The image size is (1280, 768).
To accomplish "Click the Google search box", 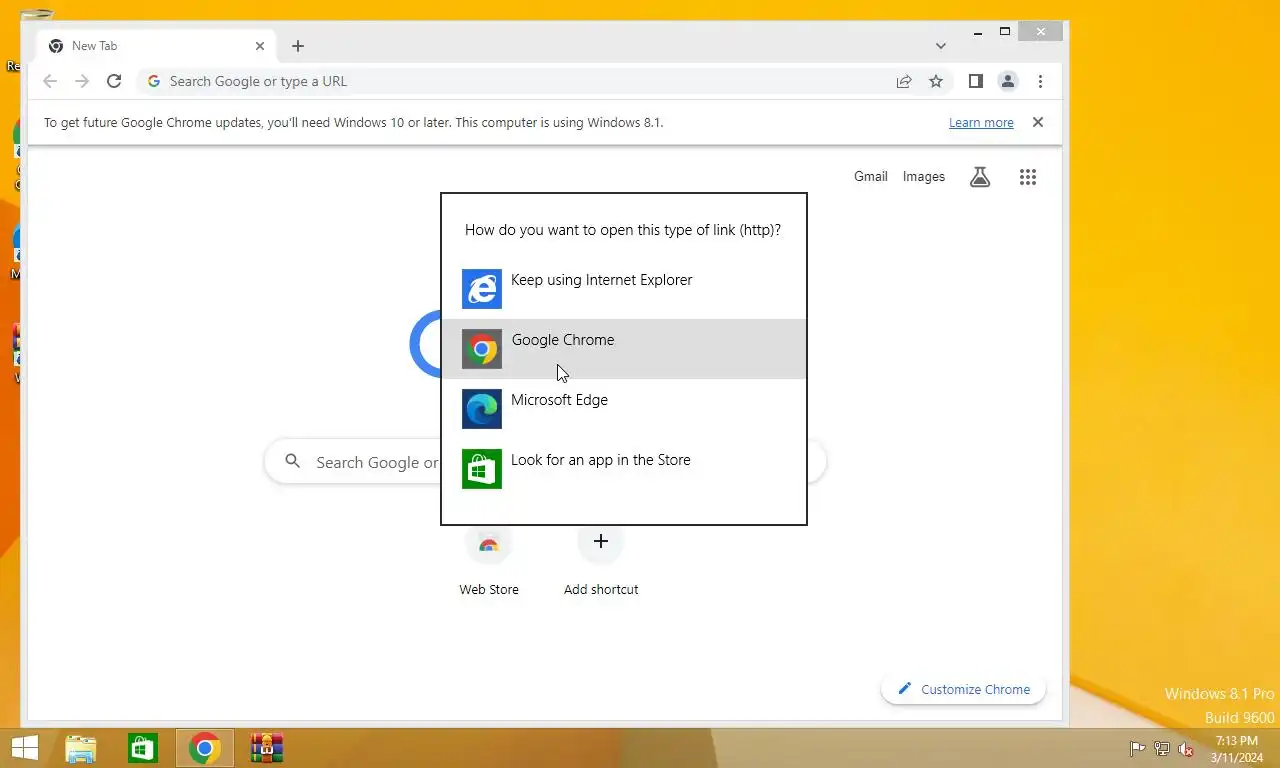I will pos(352,462).
